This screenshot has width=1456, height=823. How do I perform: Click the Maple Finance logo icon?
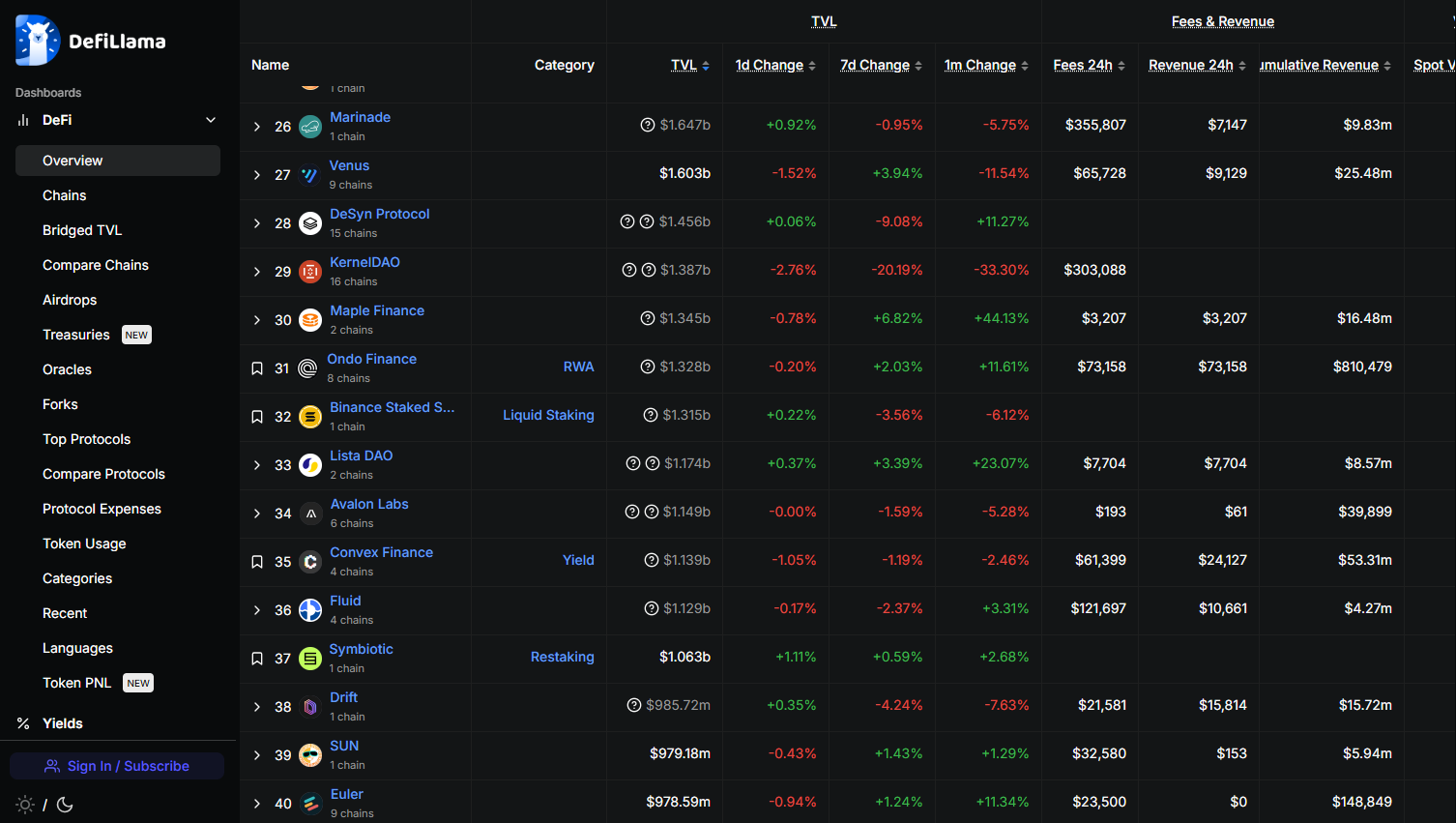310,320
